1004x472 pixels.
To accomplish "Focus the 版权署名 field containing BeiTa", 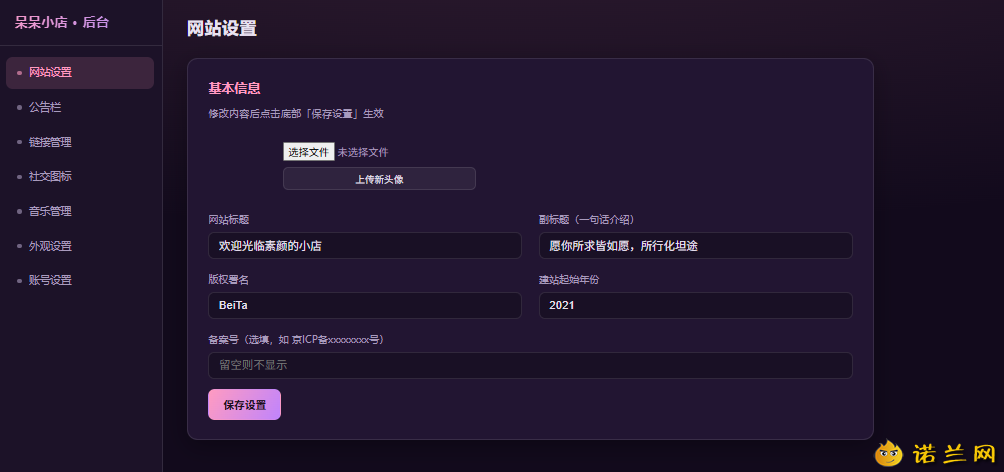I will pyautogui.click(x=364, y=305).
